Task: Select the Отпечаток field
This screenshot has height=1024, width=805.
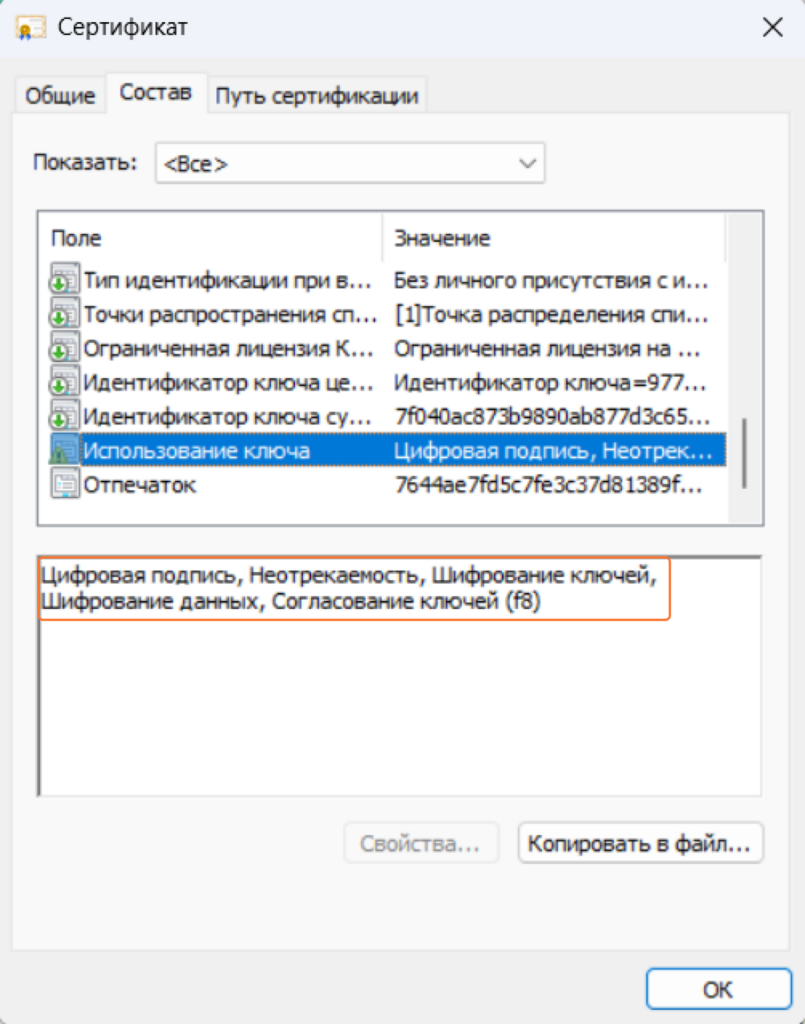Action: tap(140, 485)
